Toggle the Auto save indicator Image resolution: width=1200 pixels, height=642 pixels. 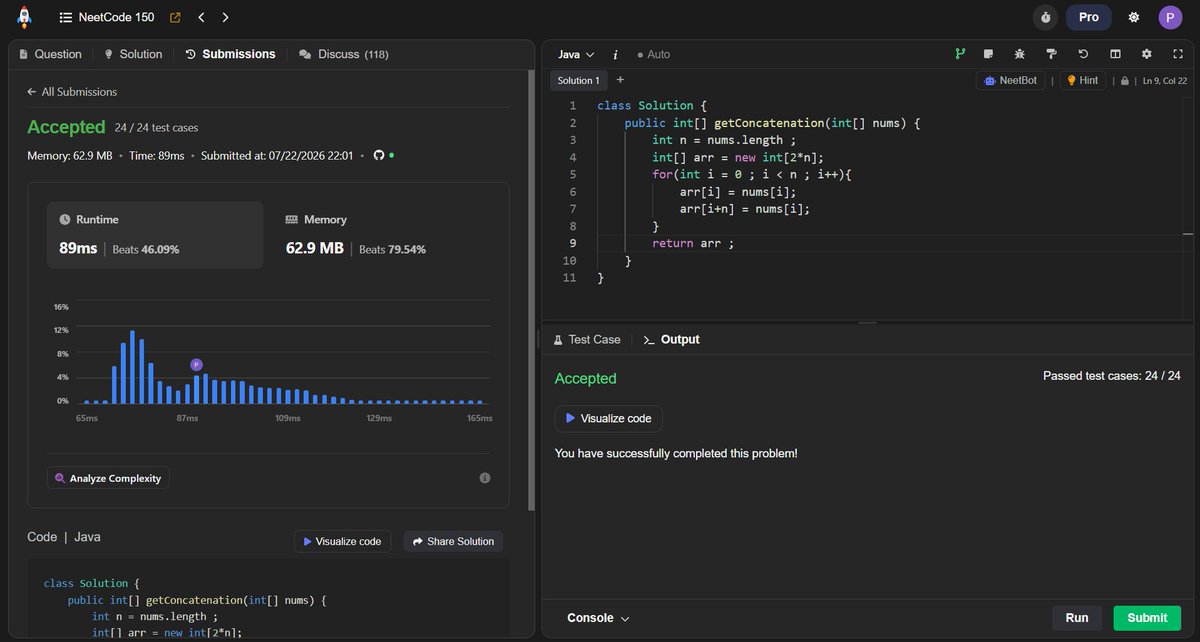coord(654,54)
